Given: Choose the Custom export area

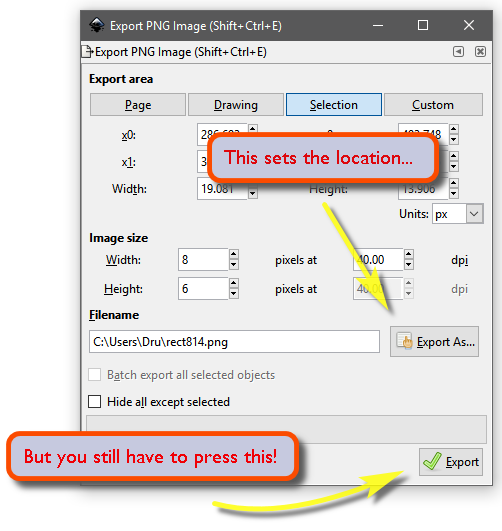Looking at the screenshot, I should (433, 105).
